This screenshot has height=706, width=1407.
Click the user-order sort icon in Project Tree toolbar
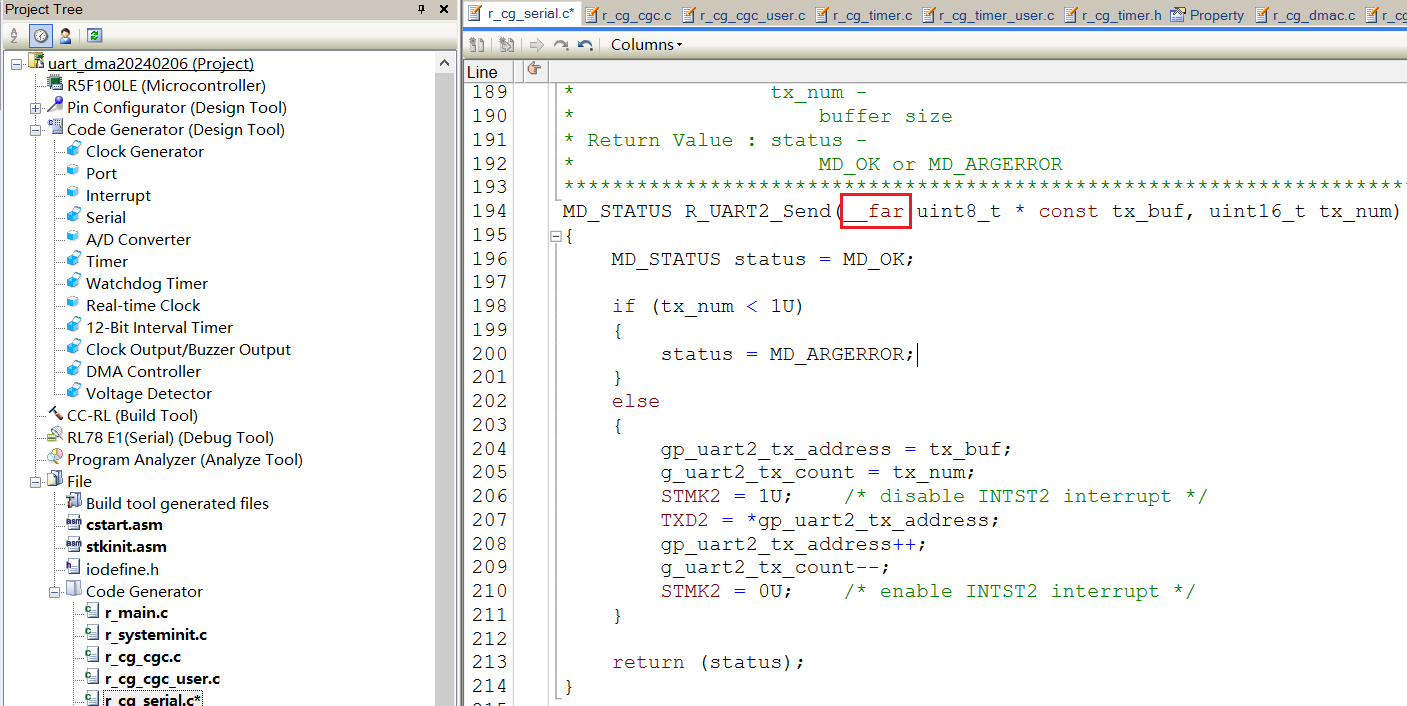click(x=65, y=35)
